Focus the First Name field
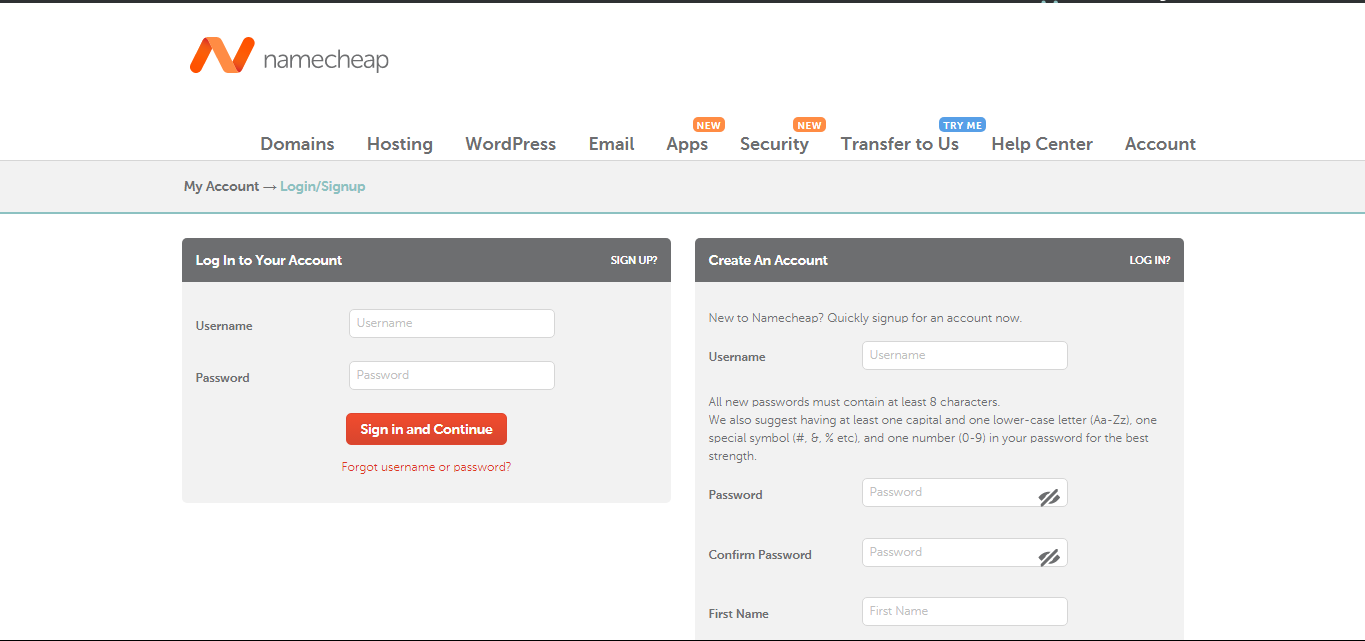Image resolution: width=1365 pixels, height=641 pixels. point(965,611)
